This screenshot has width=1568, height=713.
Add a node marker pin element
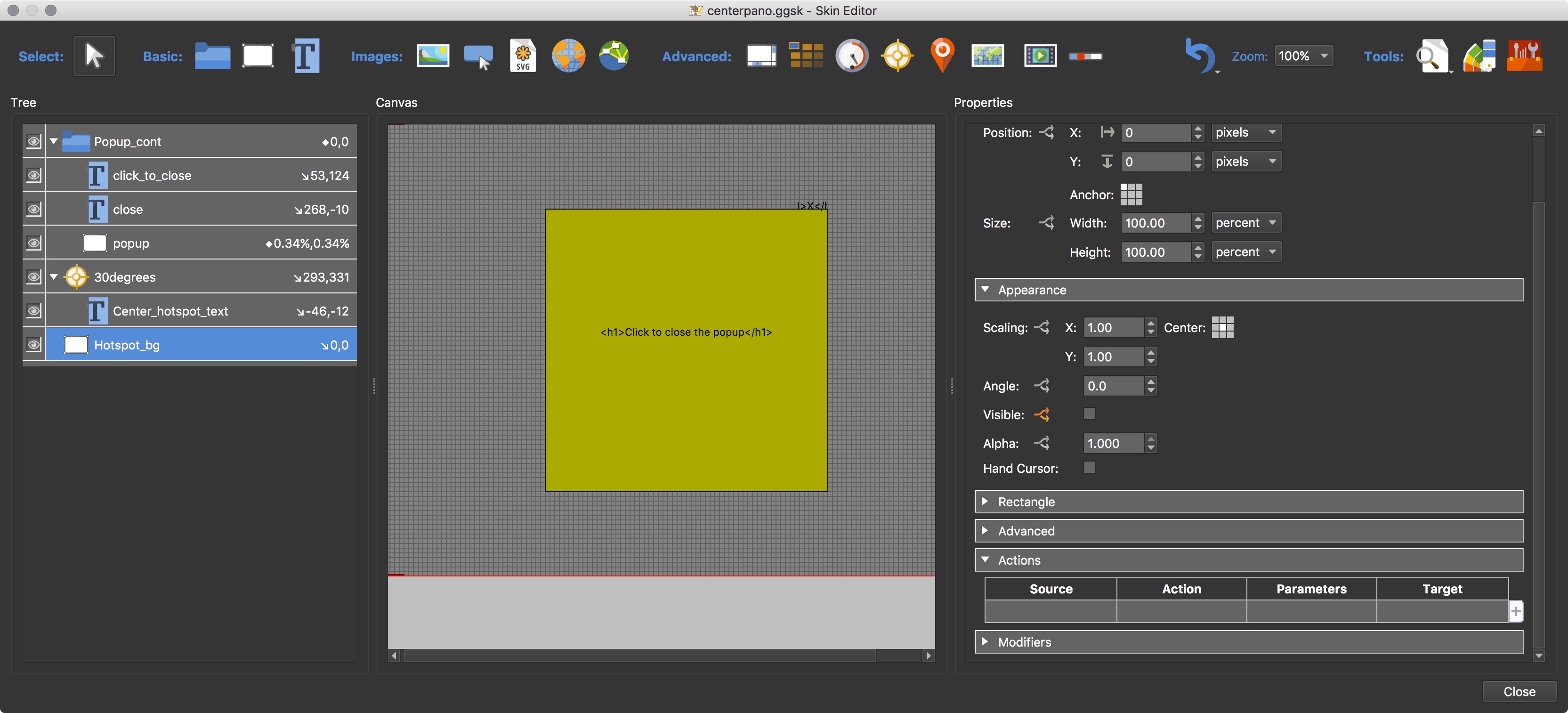pos(942,56)
